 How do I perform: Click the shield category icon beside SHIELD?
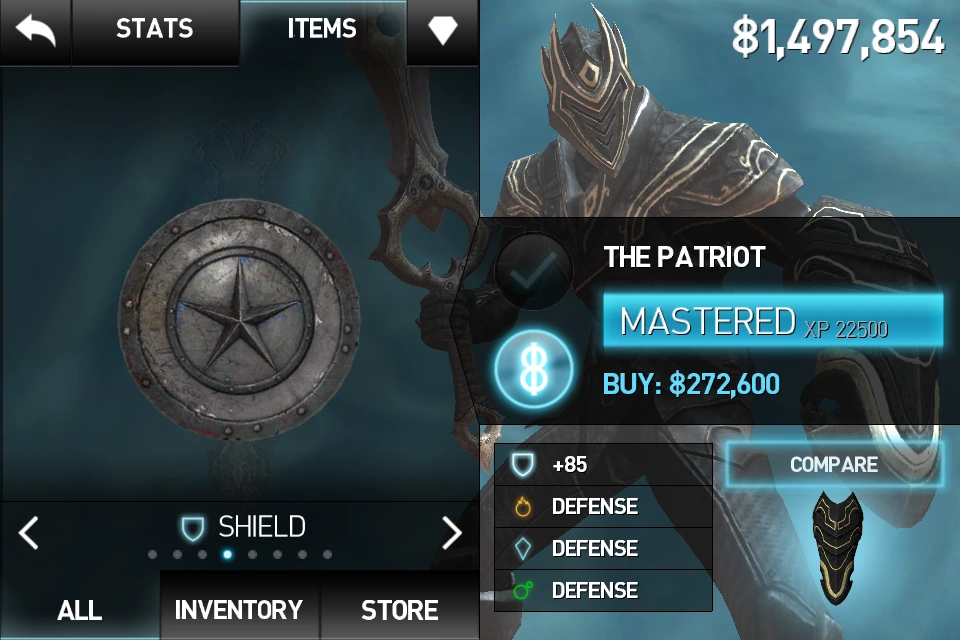[193, 528]
